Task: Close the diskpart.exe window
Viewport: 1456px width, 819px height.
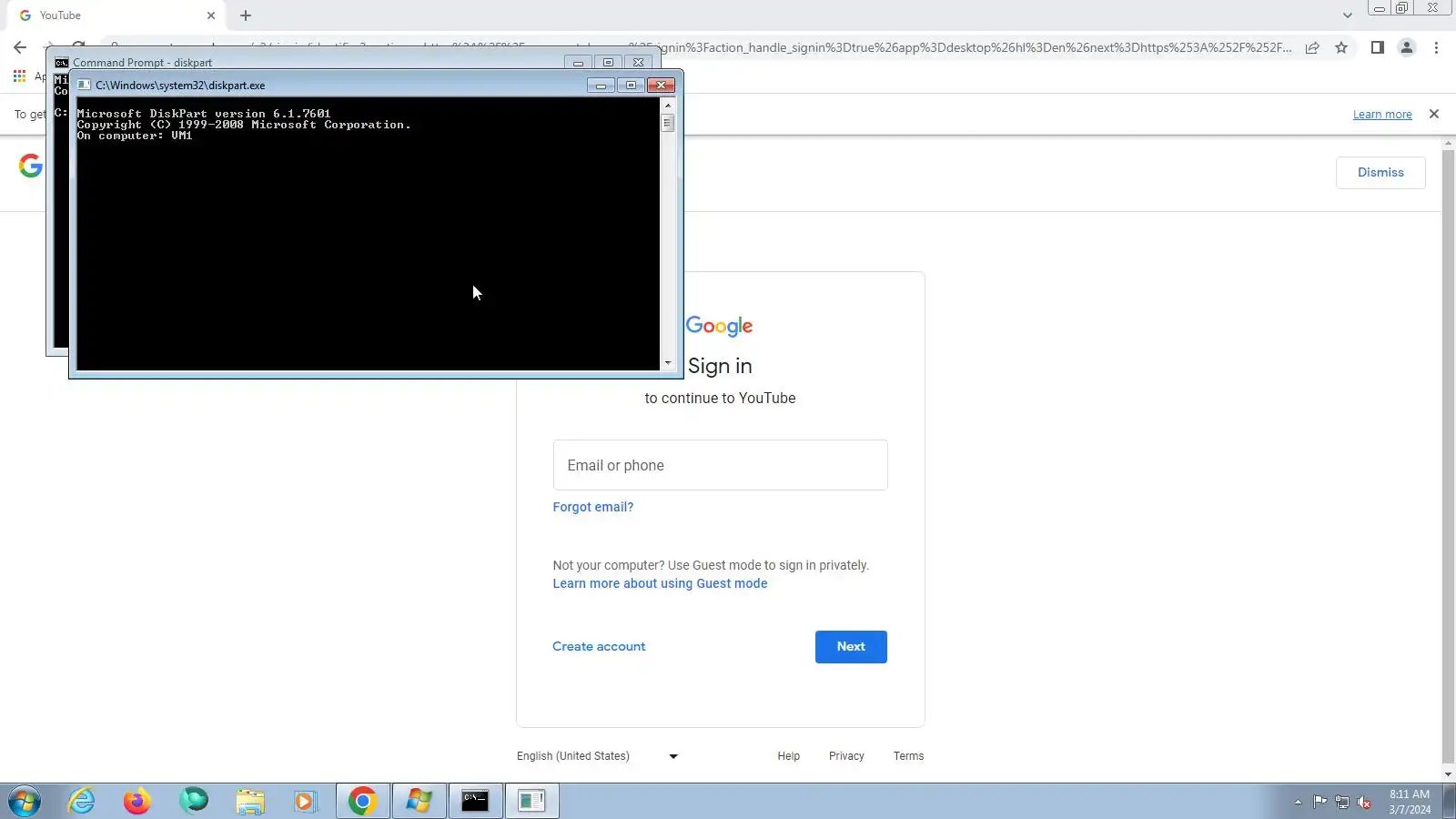Action: click(661, 86)
